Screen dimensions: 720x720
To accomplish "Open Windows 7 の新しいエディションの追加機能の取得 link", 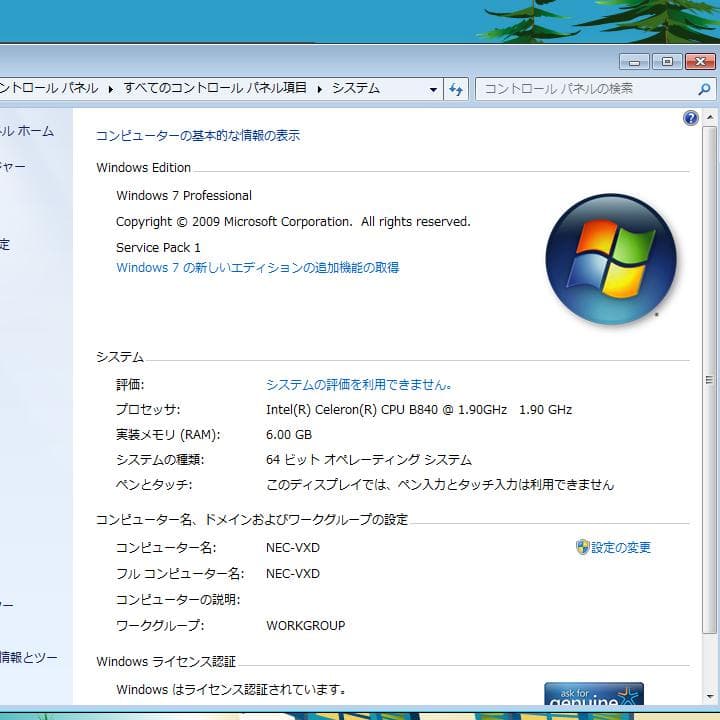I will click(x=258, y=268).
